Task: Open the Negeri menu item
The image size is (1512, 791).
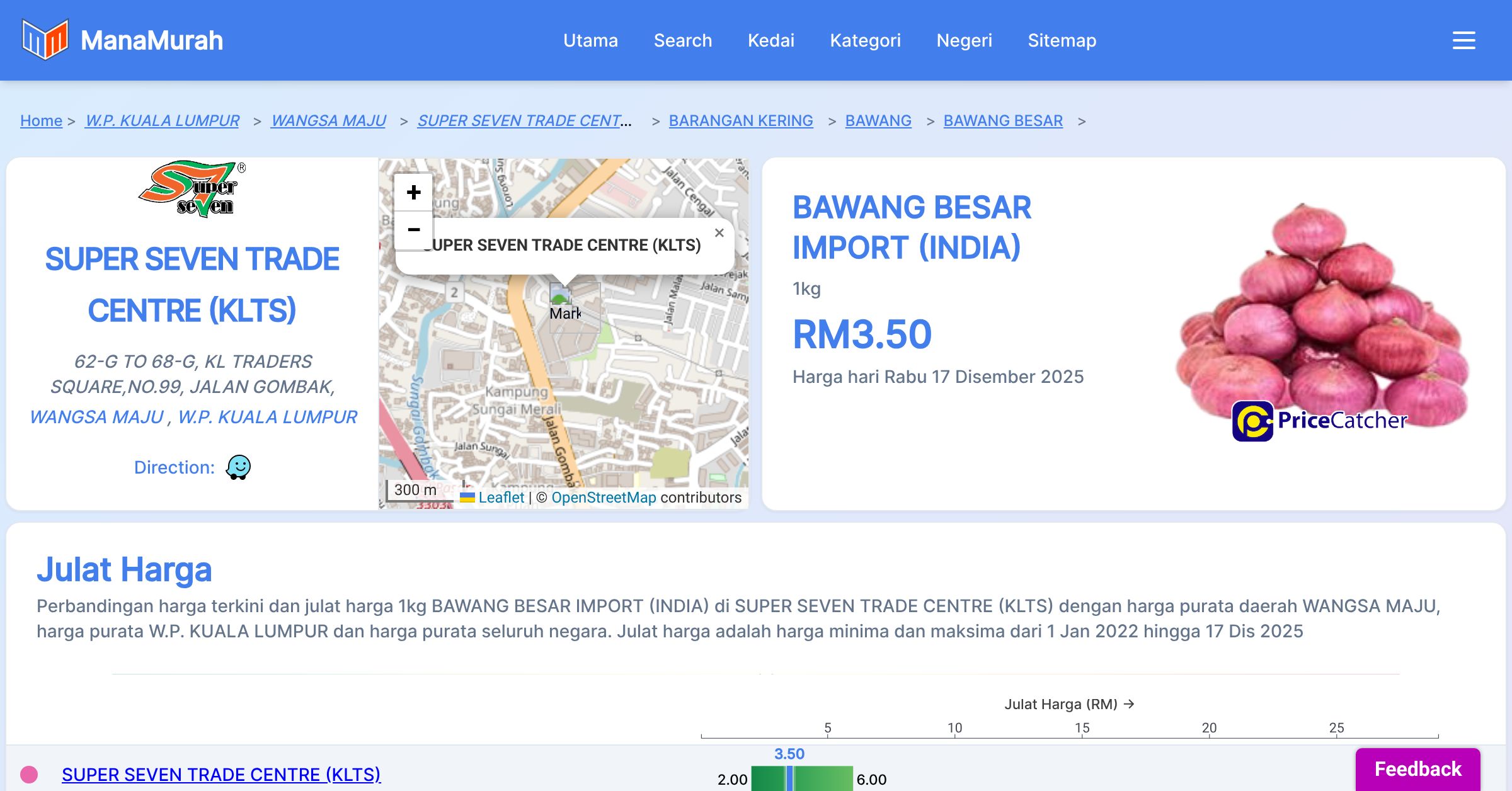Action: 964,40
